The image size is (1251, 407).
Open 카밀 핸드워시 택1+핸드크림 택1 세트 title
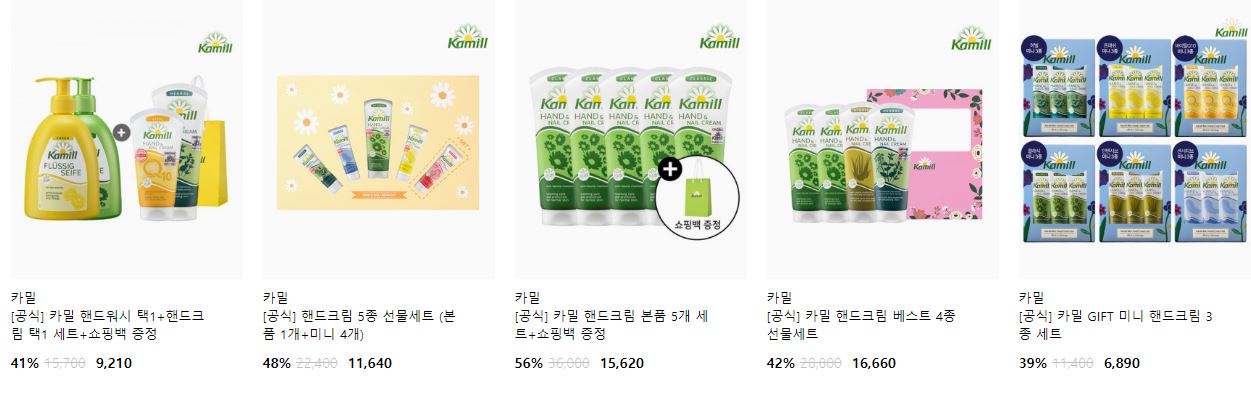pyautogui.click(x=107, y=325)
